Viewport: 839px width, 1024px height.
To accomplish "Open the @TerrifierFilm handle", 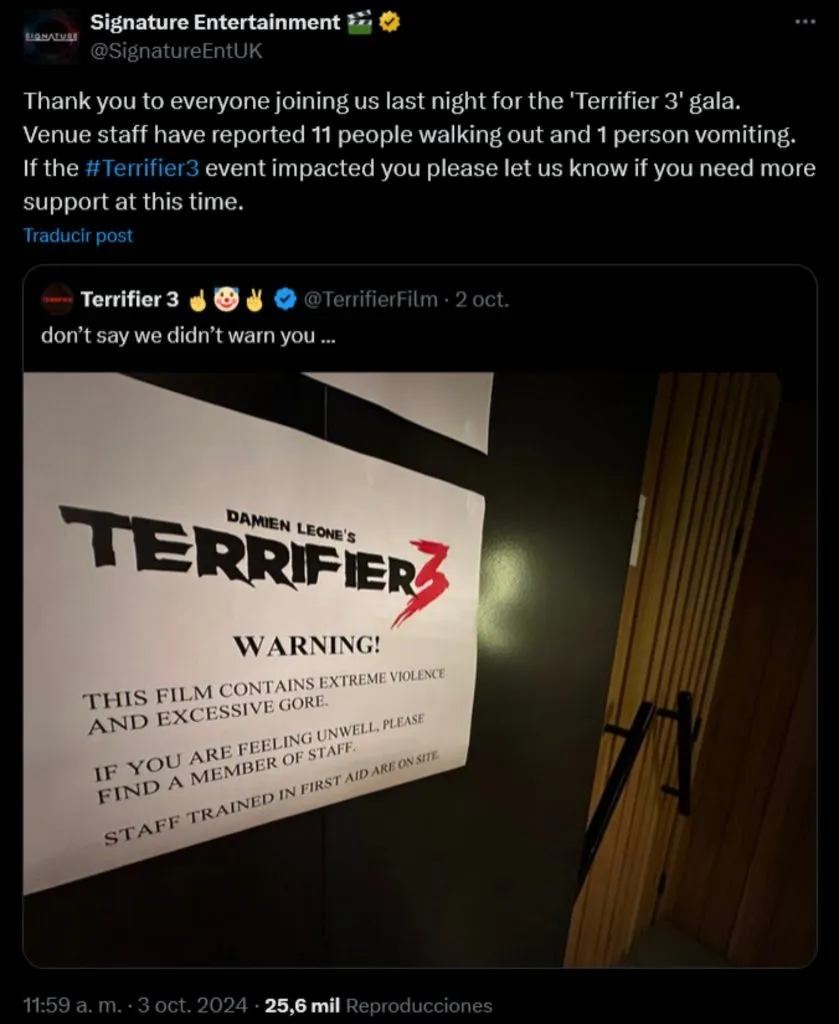I will point(370,299).
